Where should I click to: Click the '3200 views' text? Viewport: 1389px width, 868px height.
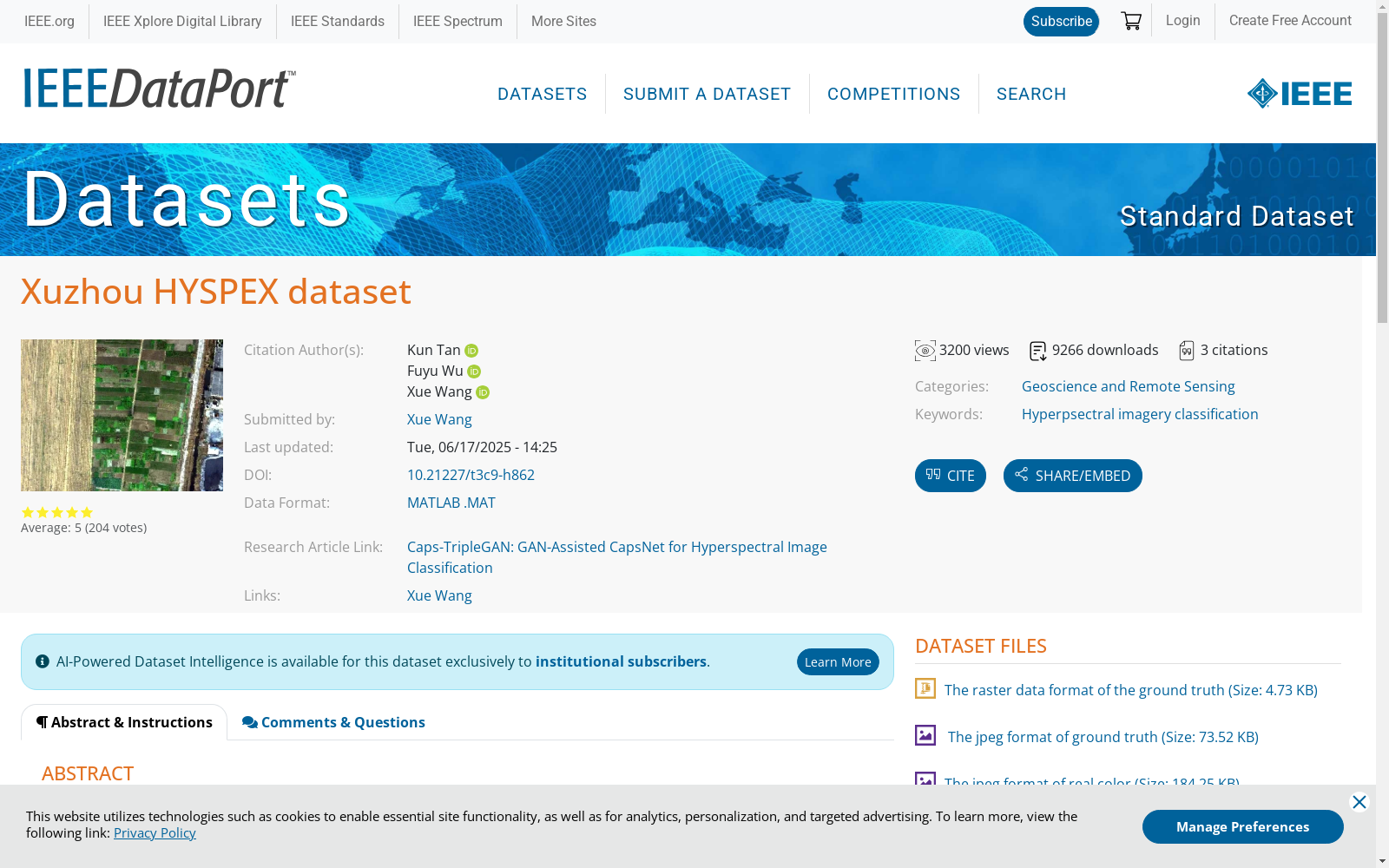[974, 350]
